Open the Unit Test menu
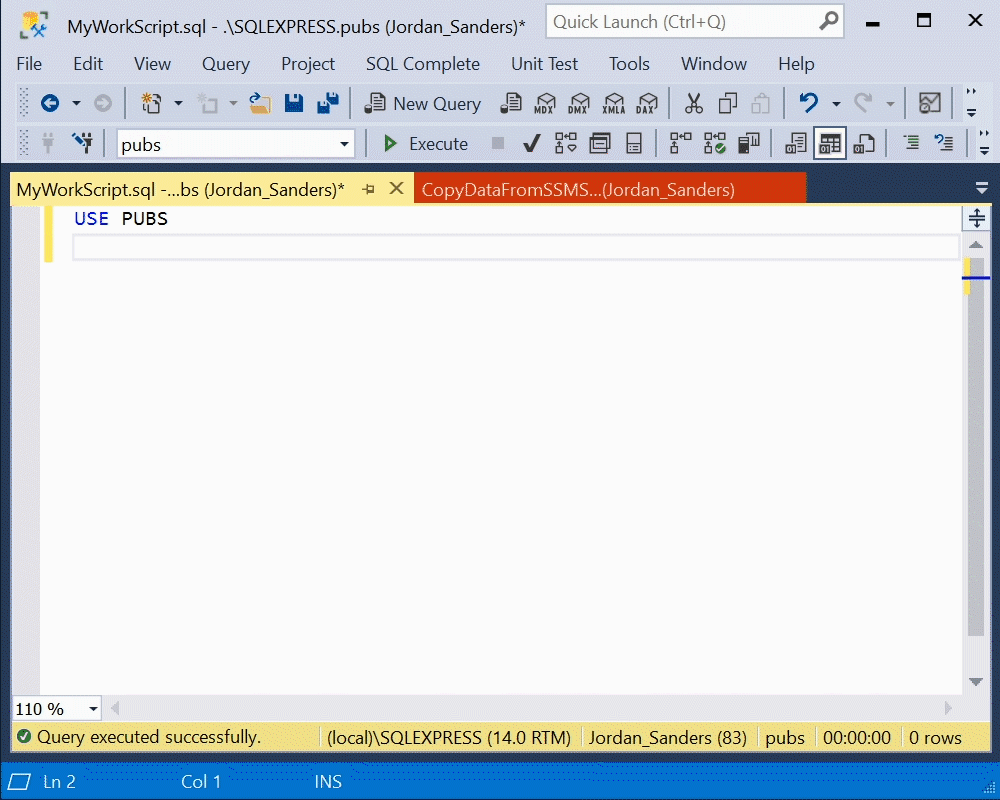Viewport: 1000px width, 800px height. click(544, 64)
